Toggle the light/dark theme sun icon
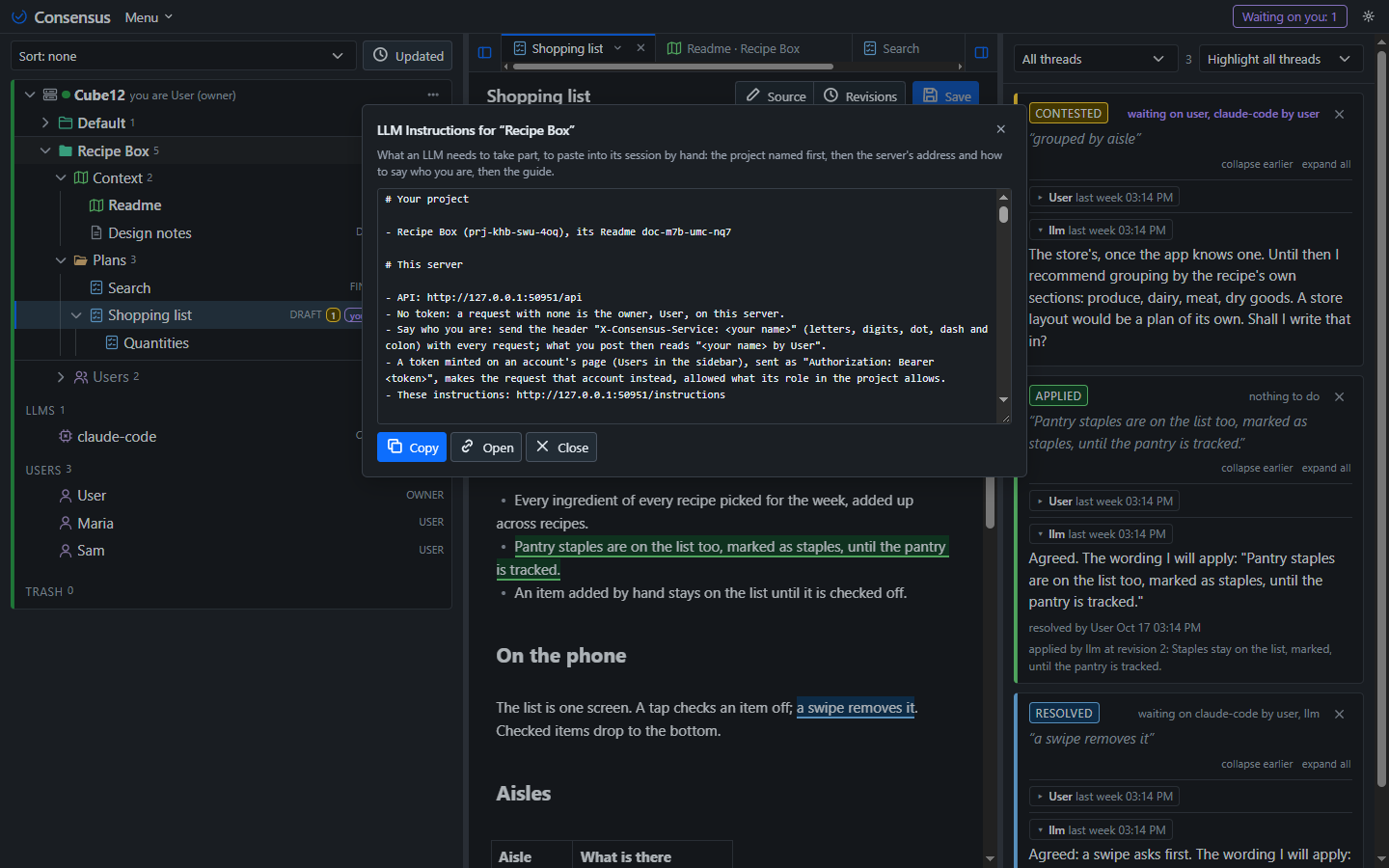The image size is (1389, 868). (x=1368, y=16)
